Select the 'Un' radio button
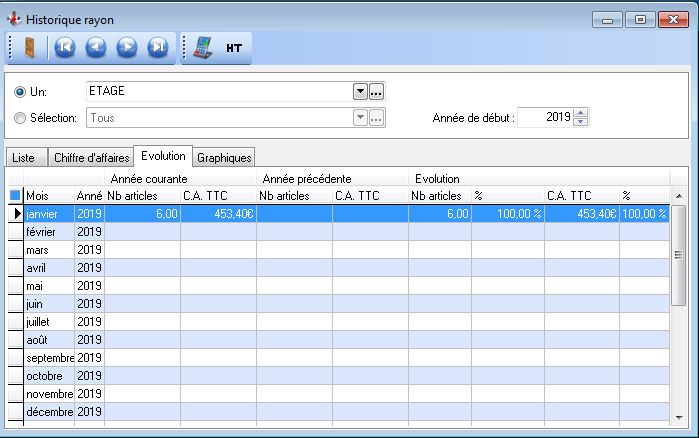The image size is (699, 438). (x=20, y=92)
